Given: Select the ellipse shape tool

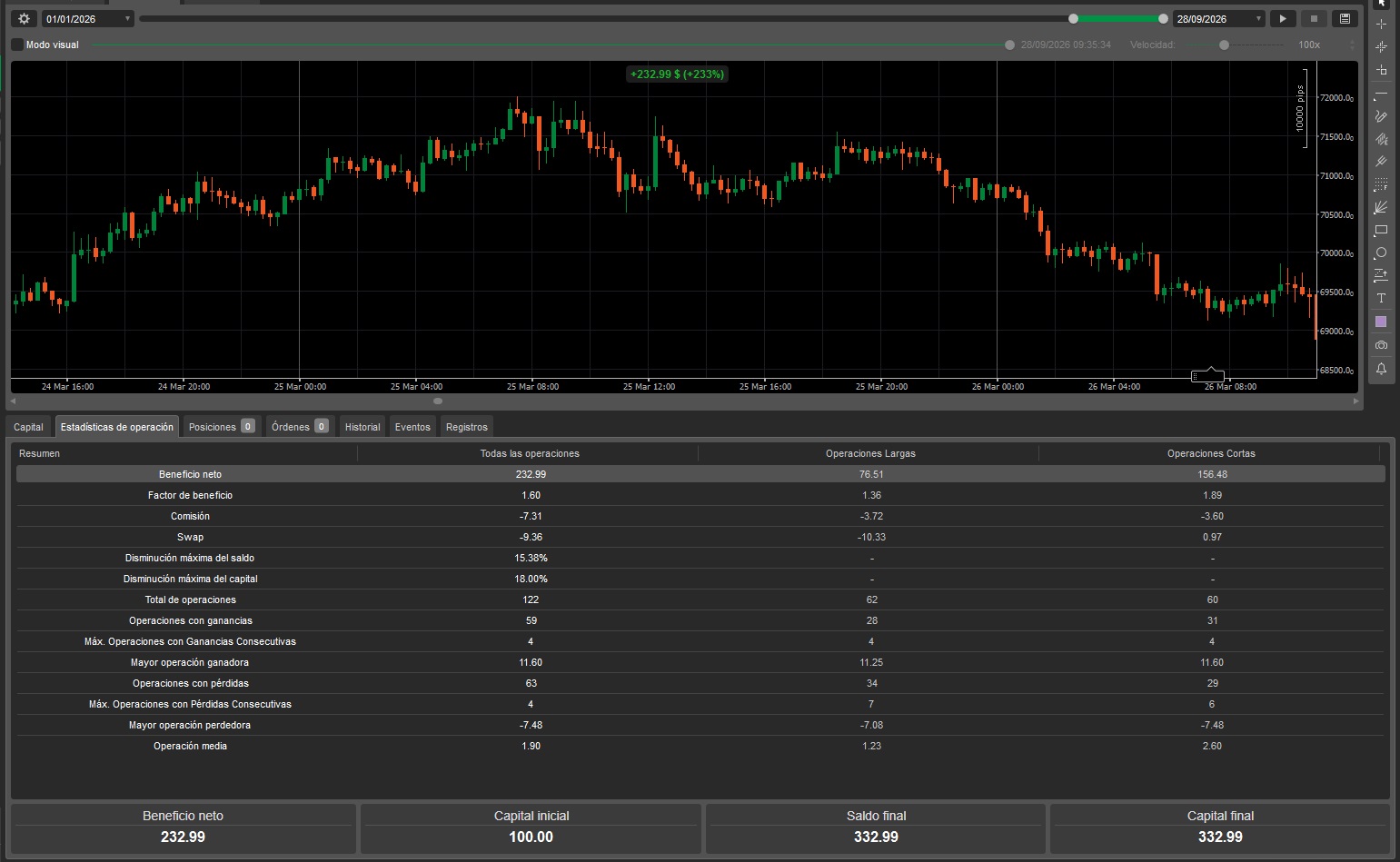Looking at the screenshot, I should (x=1381, y=253).
